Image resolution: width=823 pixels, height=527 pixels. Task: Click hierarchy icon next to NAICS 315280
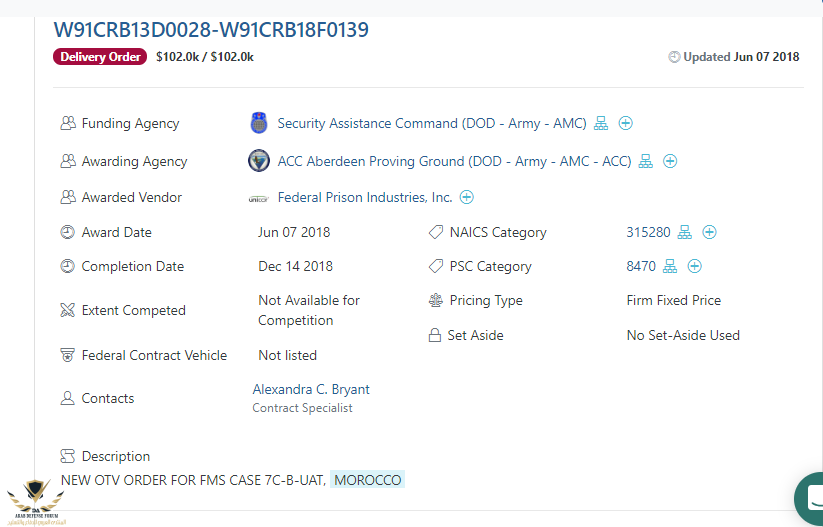[x=684, y=232]
